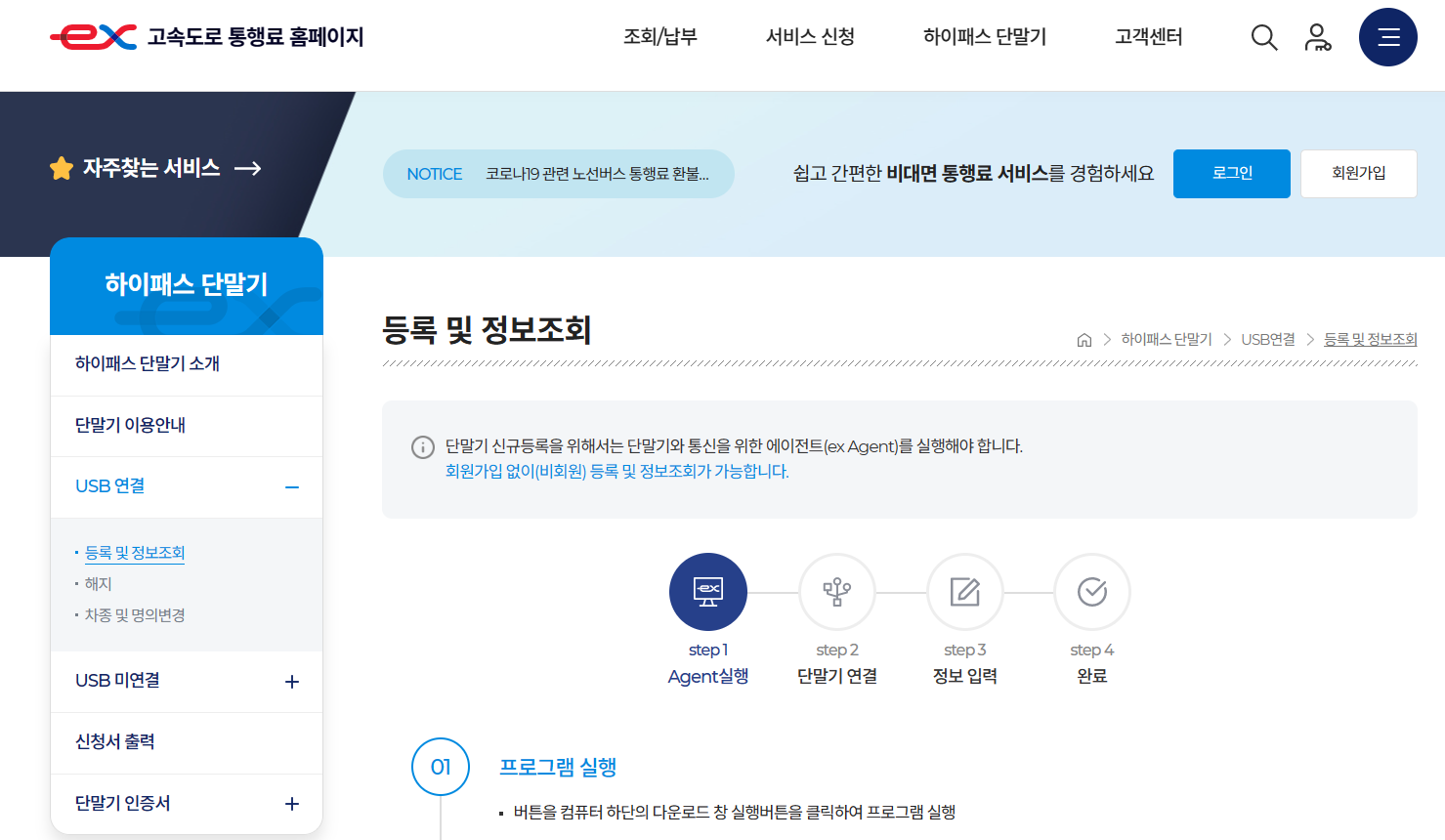Collapse the USB 연결 sidebar section
Screen dimensions: 1445x840
point(291,486)
